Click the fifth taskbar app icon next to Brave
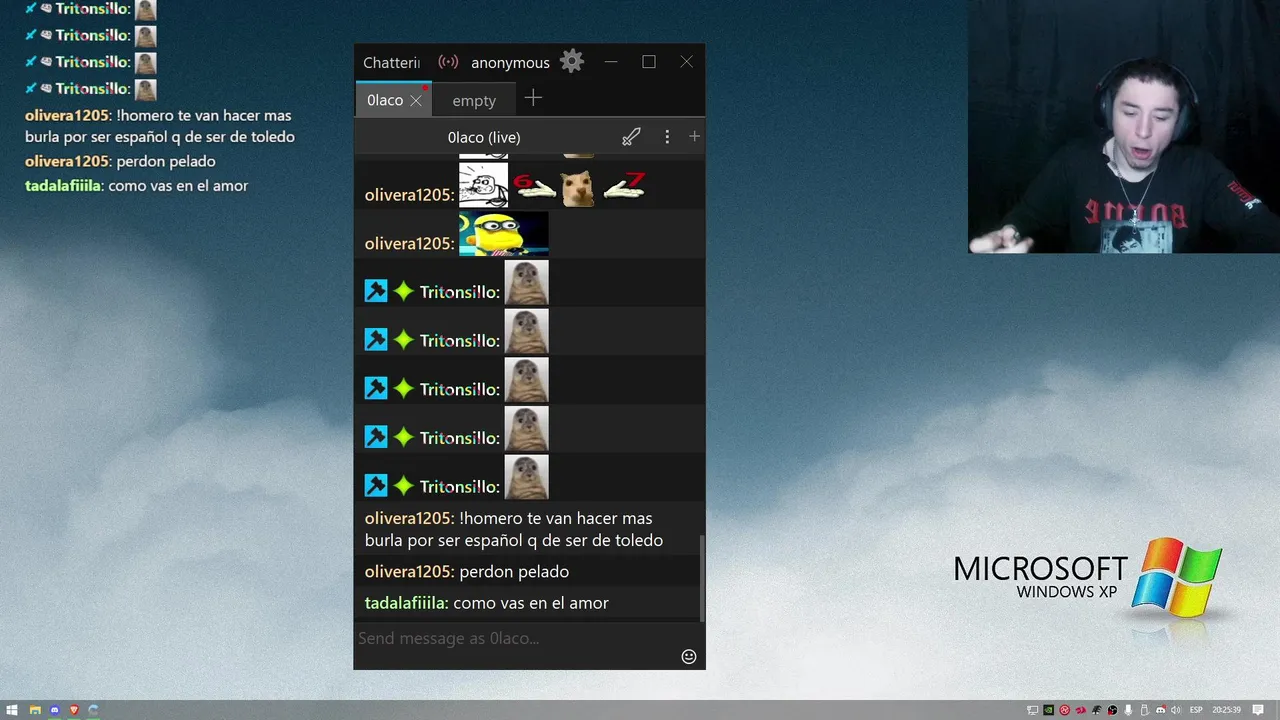 [x=93, y=710]
